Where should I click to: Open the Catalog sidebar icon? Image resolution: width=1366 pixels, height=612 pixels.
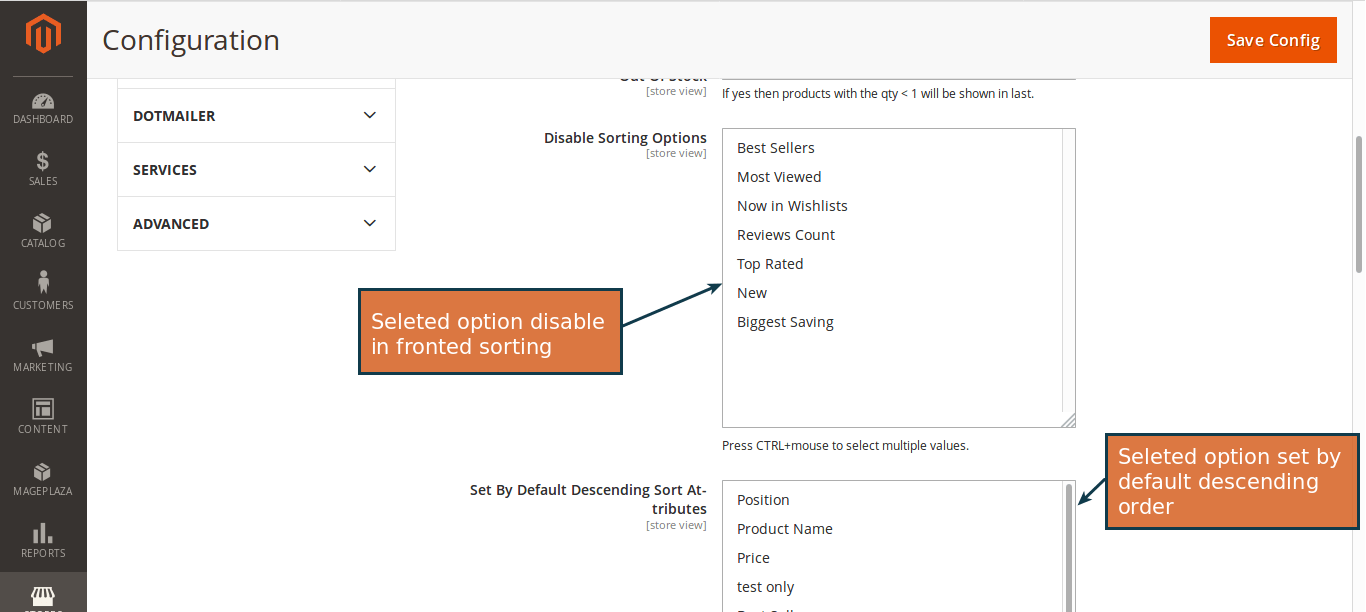[x=43, y=229]
